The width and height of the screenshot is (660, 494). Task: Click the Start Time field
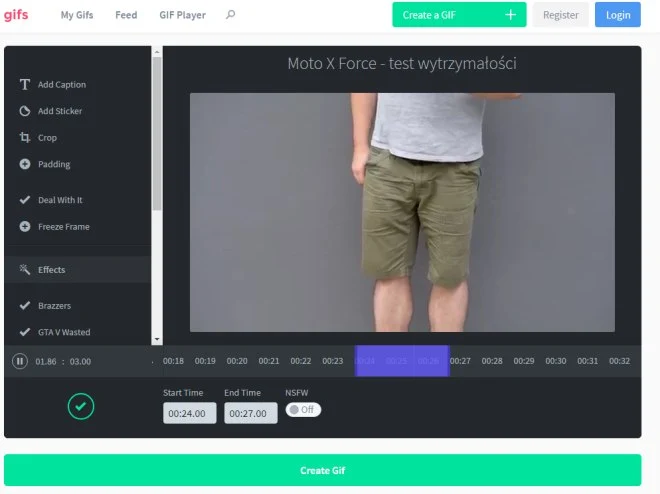pos(189,413)
